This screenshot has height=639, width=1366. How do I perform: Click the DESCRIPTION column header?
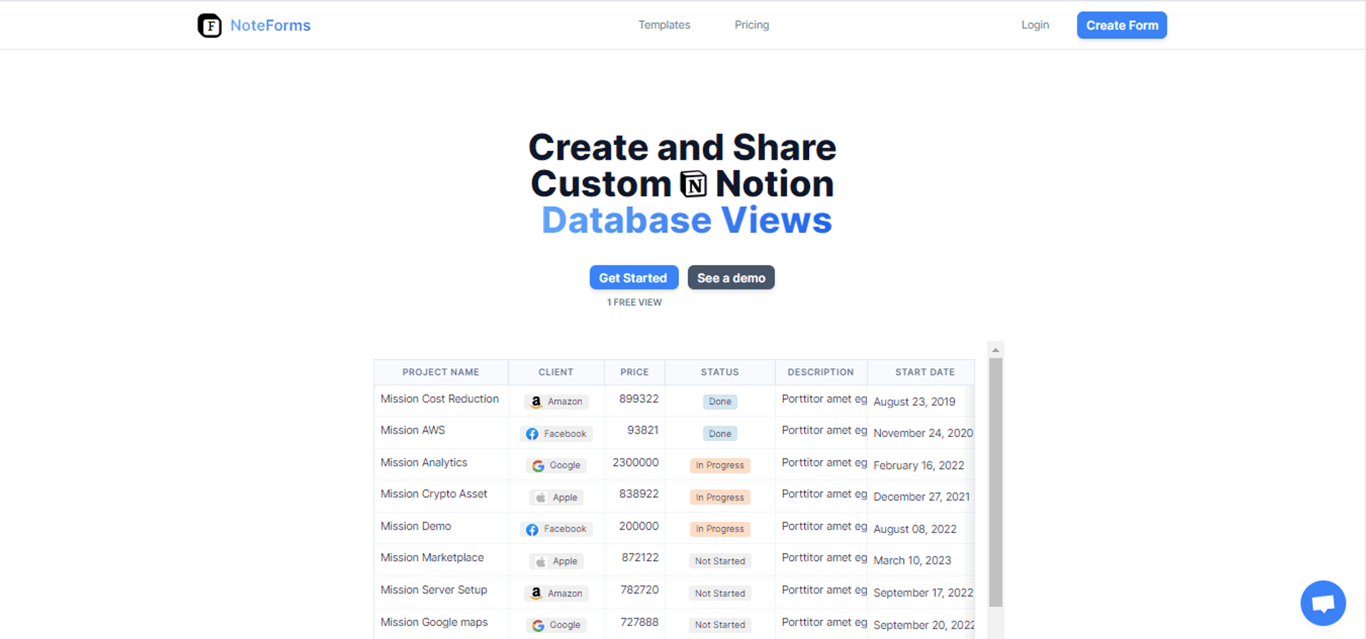(821, 372)
